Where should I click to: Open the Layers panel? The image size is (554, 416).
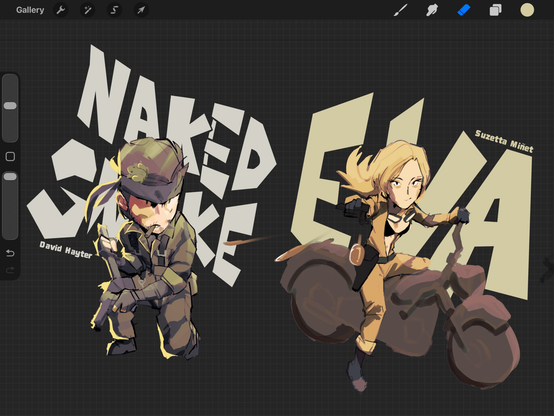point(495,10)
